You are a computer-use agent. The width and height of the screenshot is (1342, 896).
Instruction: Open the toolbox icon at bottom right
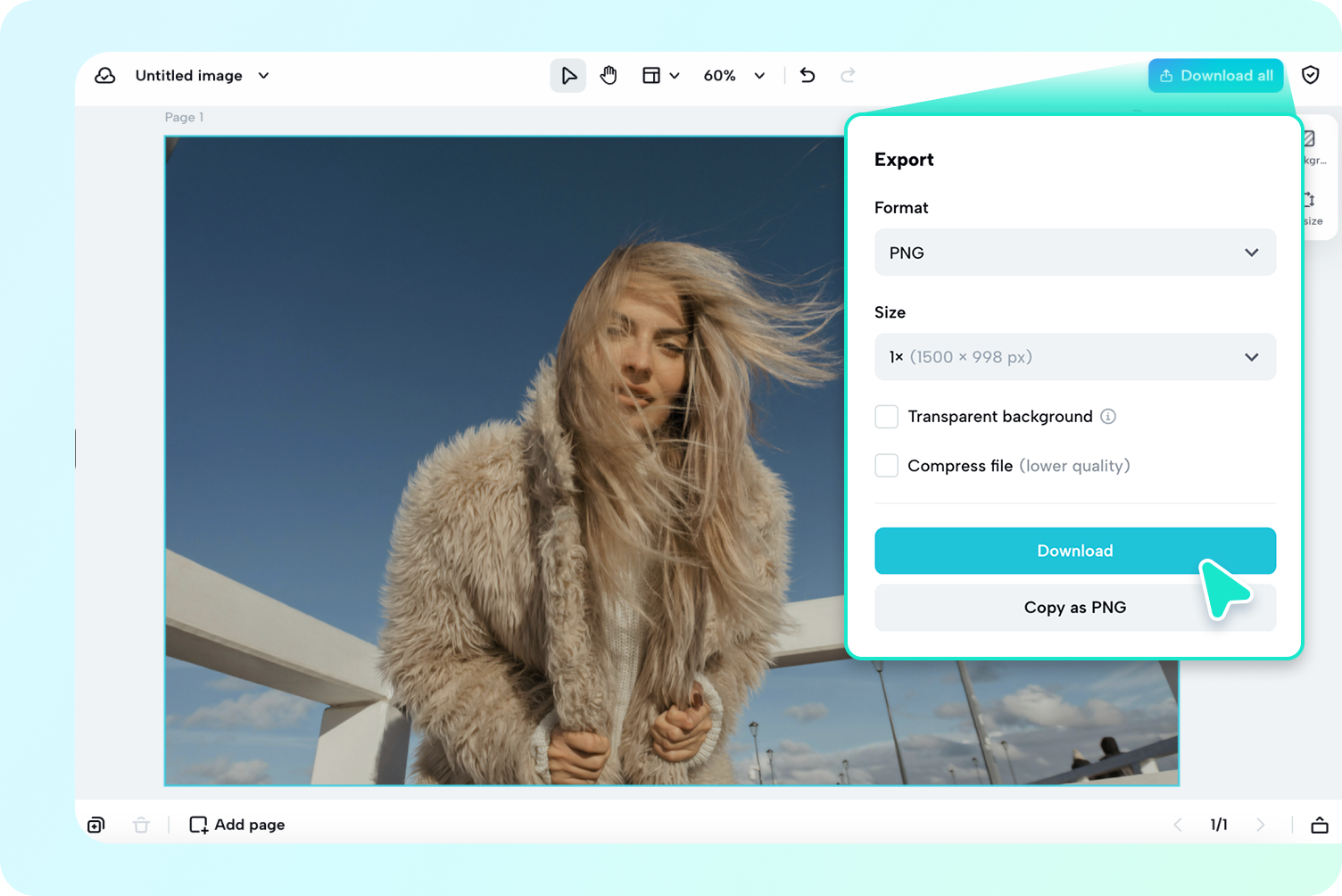tap(1320, 825)
